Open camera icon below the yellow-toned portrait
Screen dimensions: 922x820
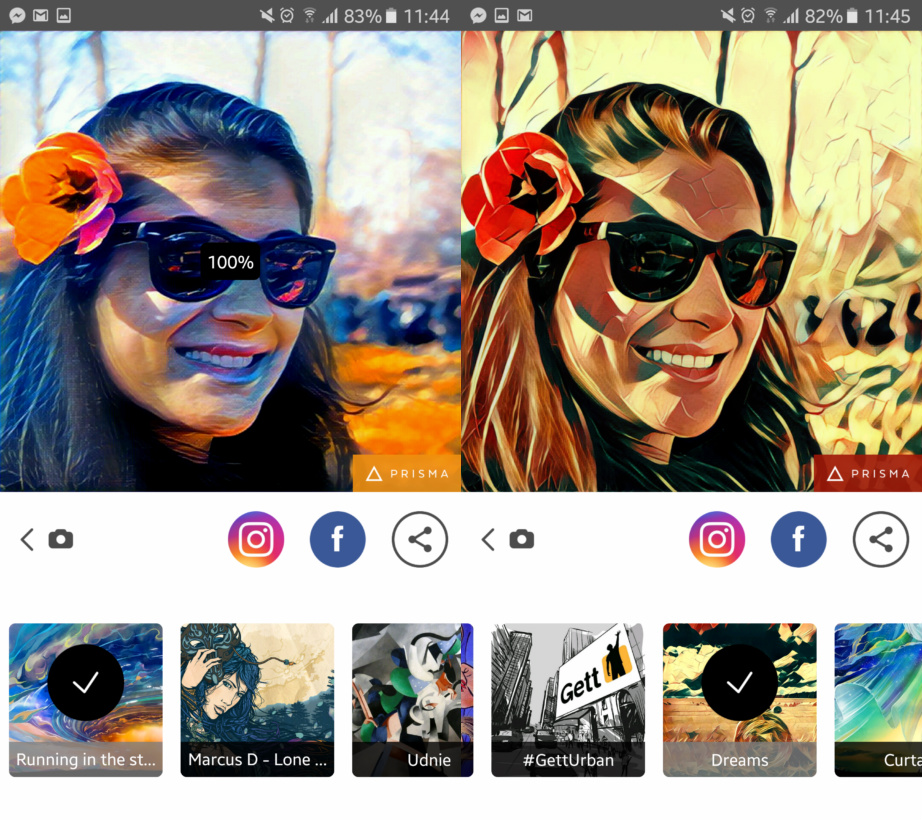(x=522, y=540)
